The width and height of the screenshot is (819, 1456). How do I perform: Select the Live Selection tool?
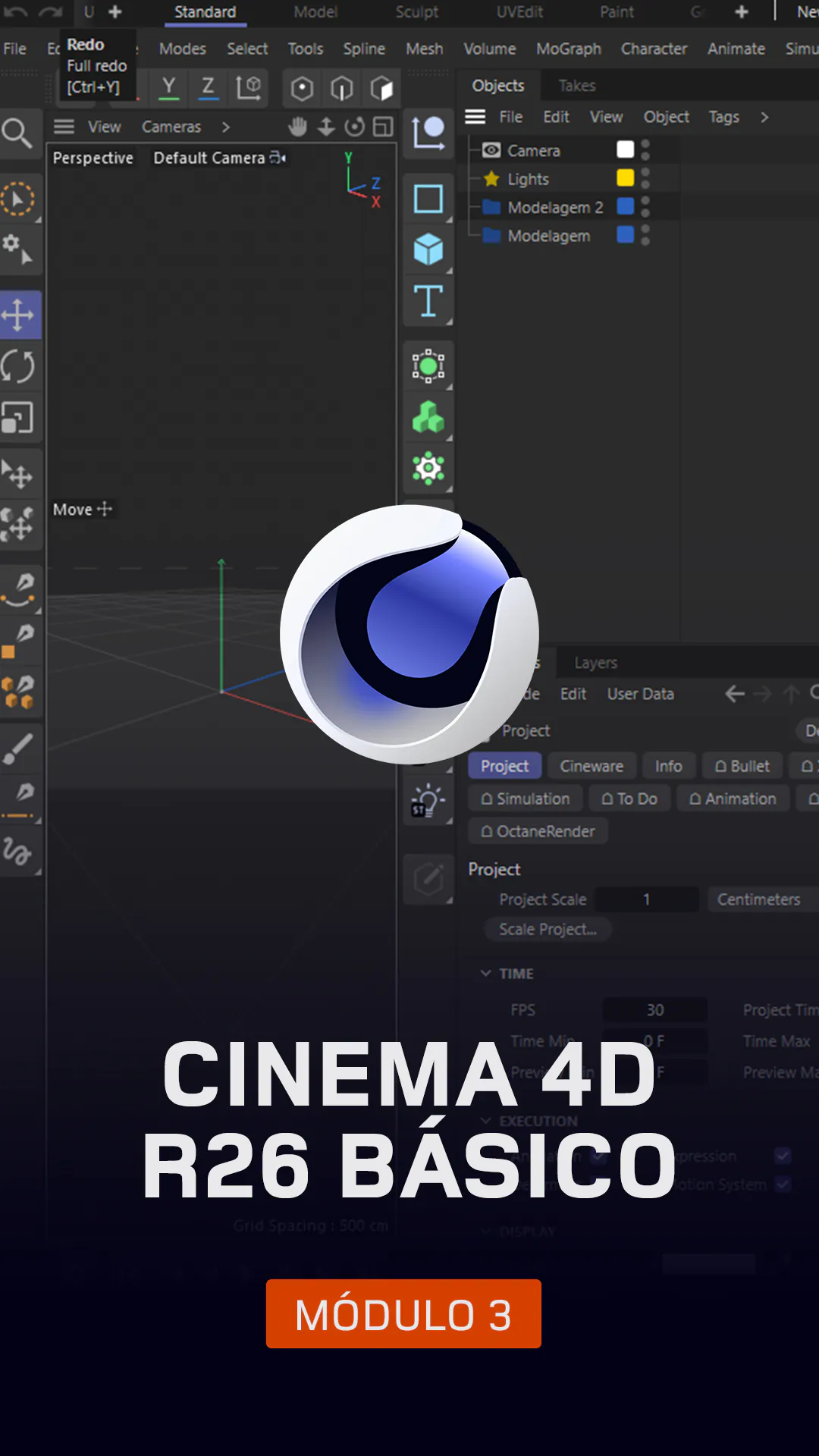pyautogui.click(x=17, y=200)
